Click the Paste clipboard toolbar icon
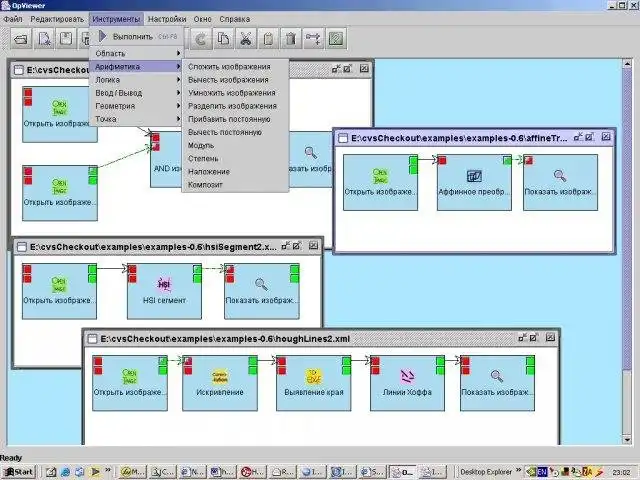640x480 pixels. click(268, 39)
